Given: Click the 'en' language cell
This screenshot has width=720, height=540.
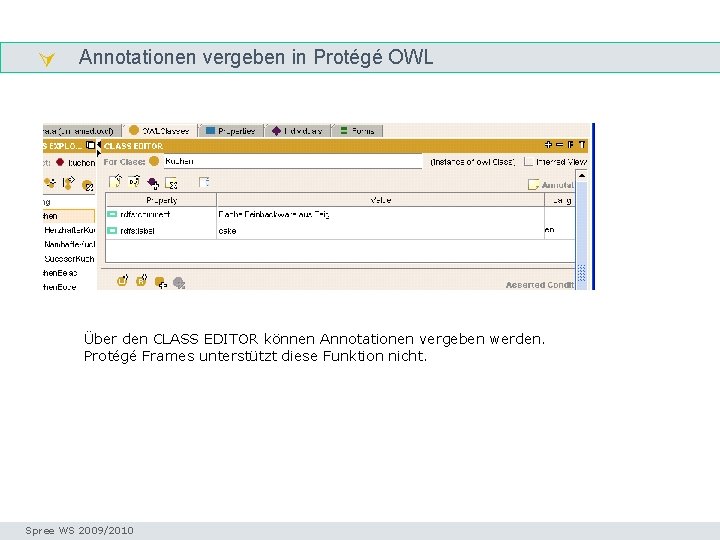Looking at the screenshot, I should point(559,231).
